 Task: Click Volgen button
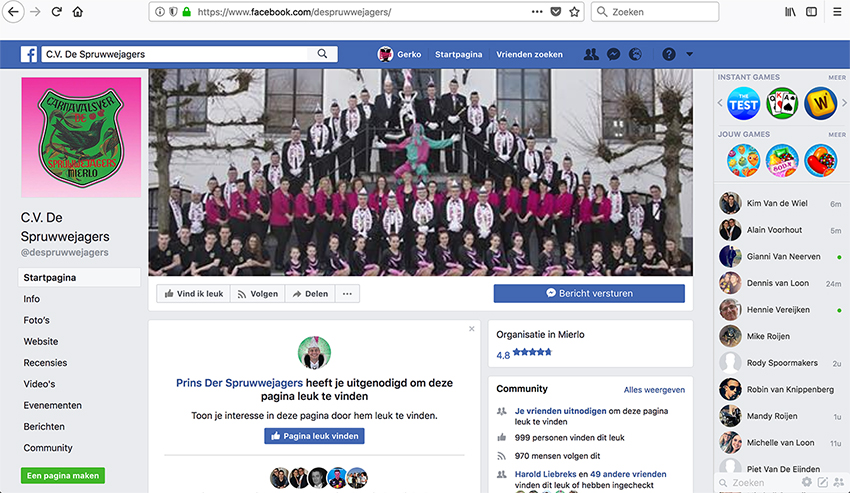point(257,293)
